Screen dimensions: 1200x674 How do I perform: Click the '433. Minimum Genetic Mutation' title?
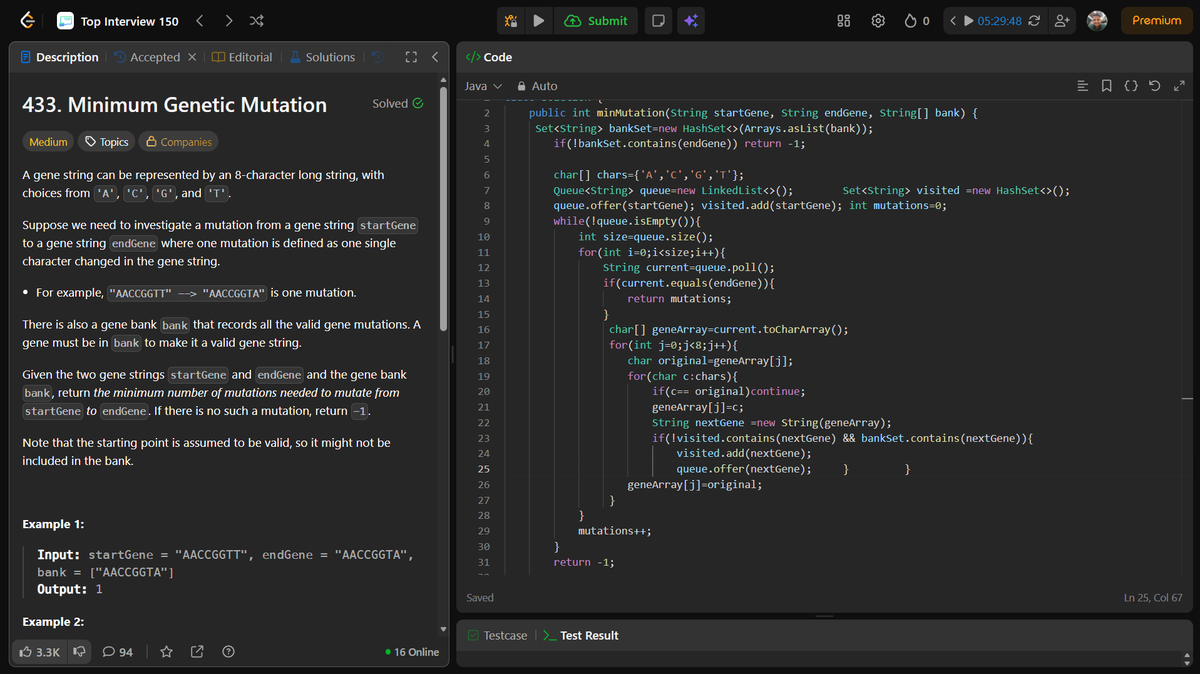coord(174,105)
